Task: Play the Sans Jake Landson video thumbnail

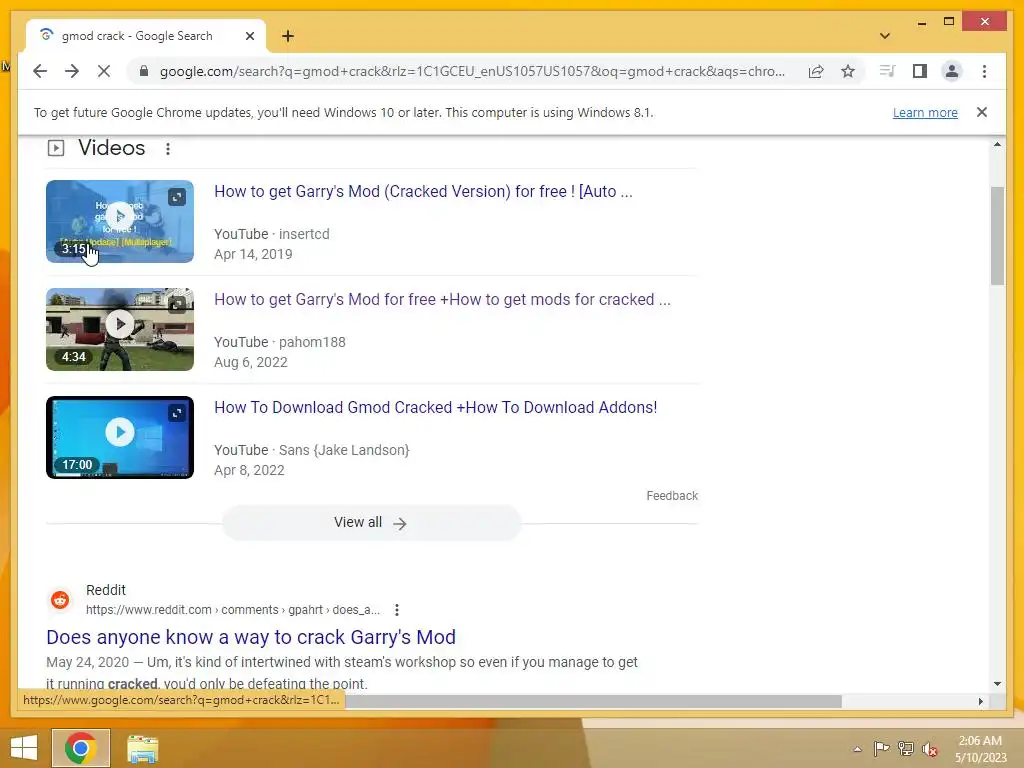Action: click(120, 437)
